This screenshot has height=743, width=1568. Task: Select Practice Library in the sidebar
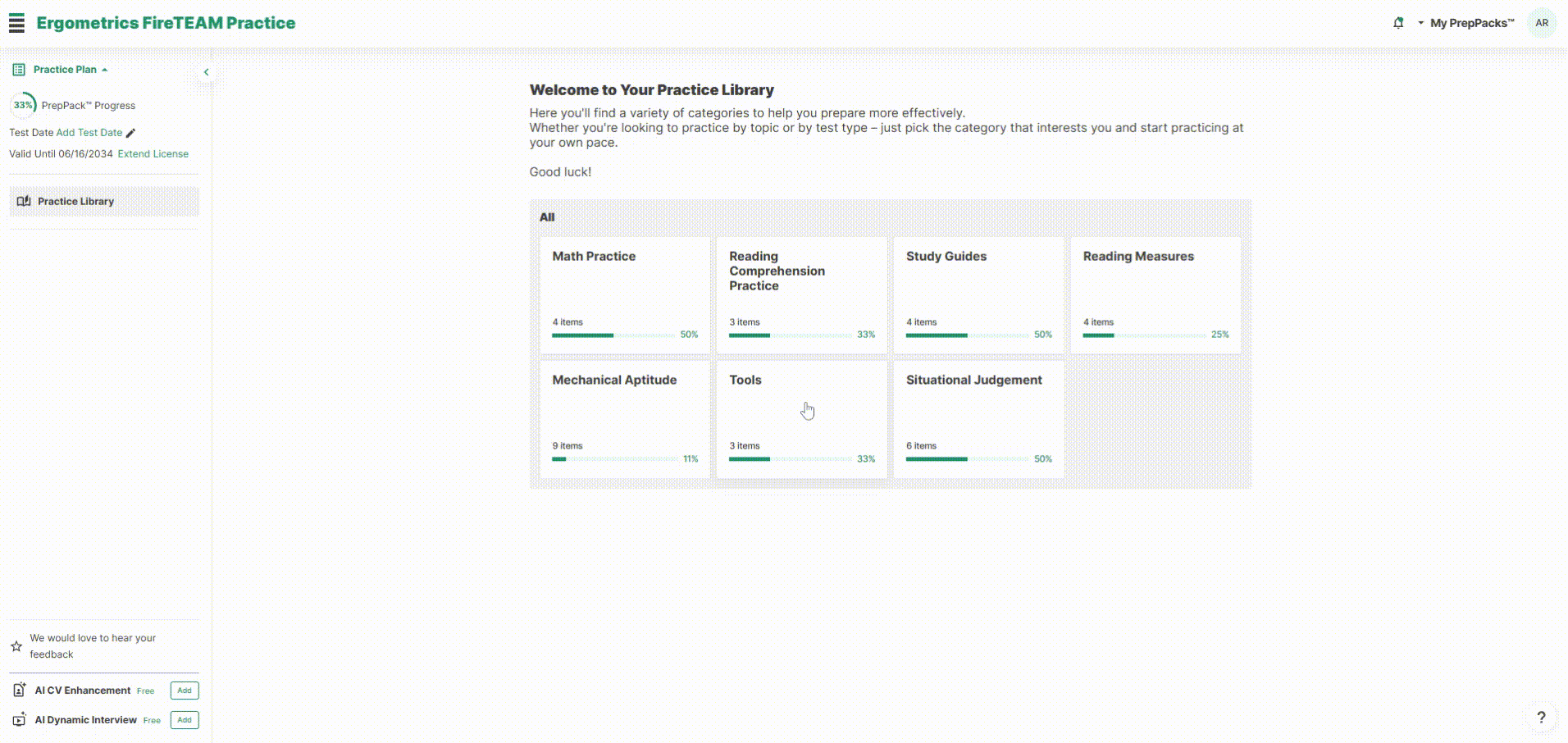point(75,202)
